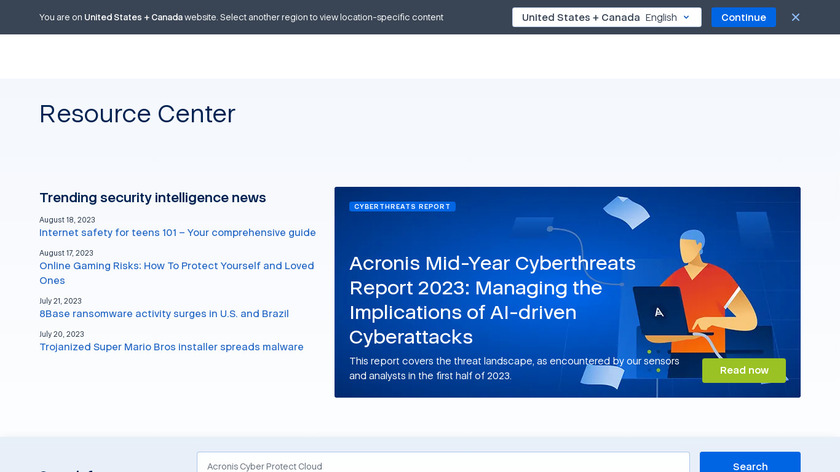Click the Resource Center heading
Image resolution: width=840 pixels, height=472 pixels.
(x=137, y=114)
